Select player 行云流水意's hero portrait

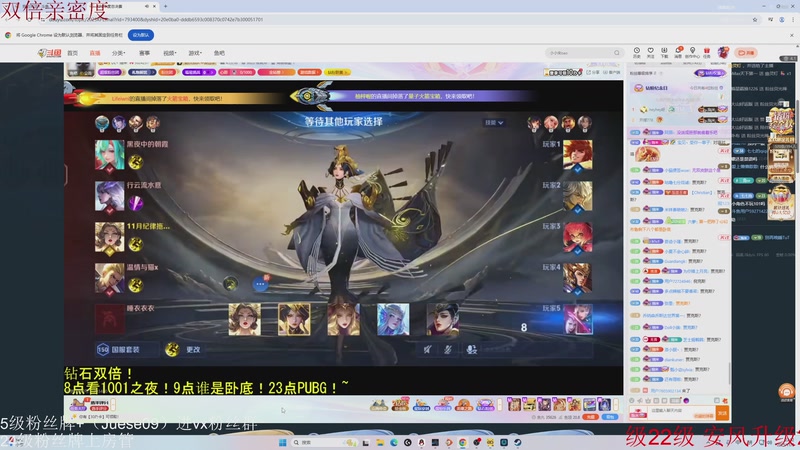point(109,196)
